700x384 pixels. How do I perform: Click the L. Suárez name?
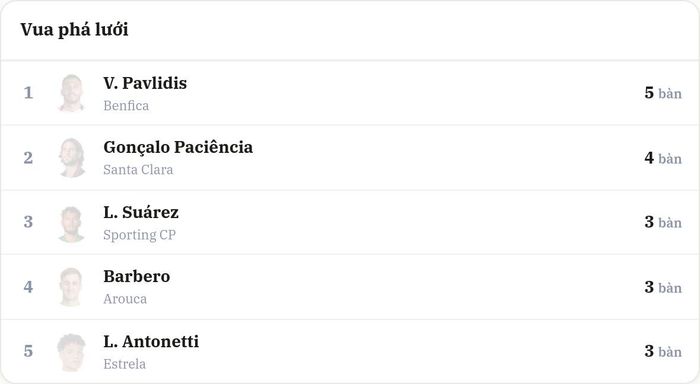[141, 212]
